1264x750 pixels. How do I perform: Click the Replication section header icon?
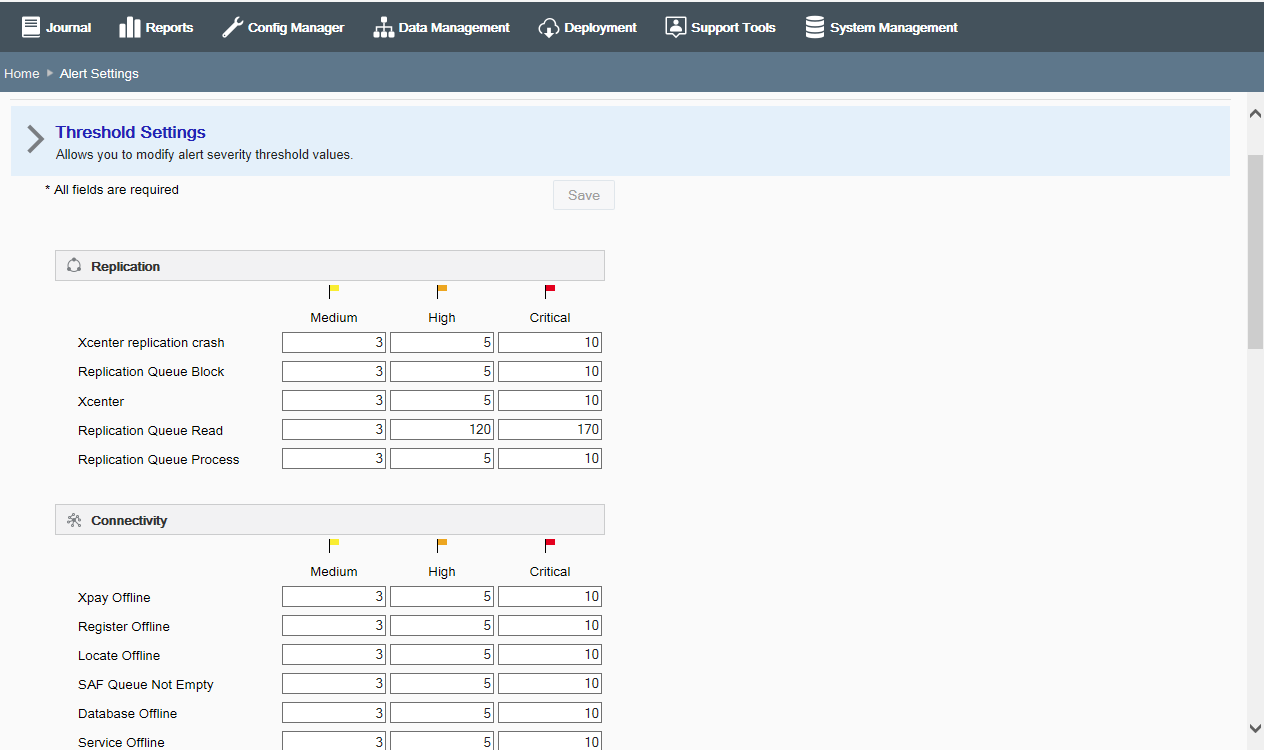[x=74, y=266]
